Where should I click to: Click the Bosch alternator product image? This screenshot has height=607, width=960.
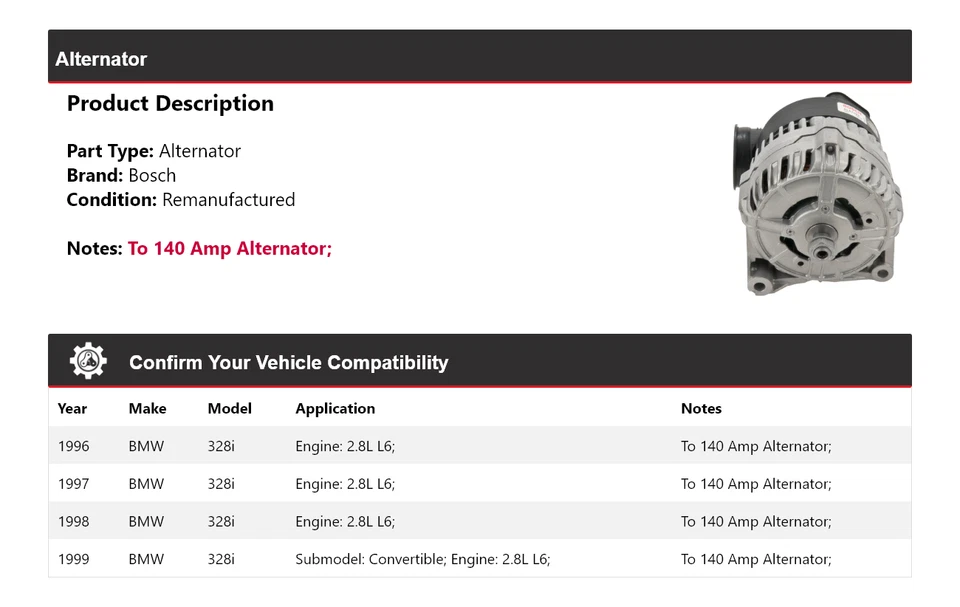[x=819, y=193]
